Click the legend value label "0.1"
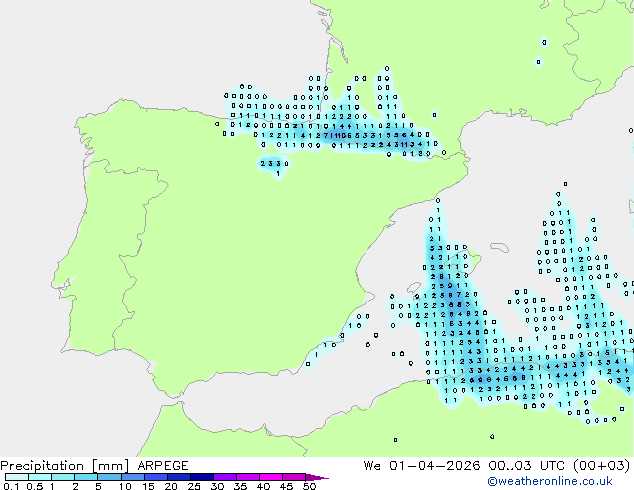Image resolution: width=634 pixels, height=490 pixels. pos(11,486)
